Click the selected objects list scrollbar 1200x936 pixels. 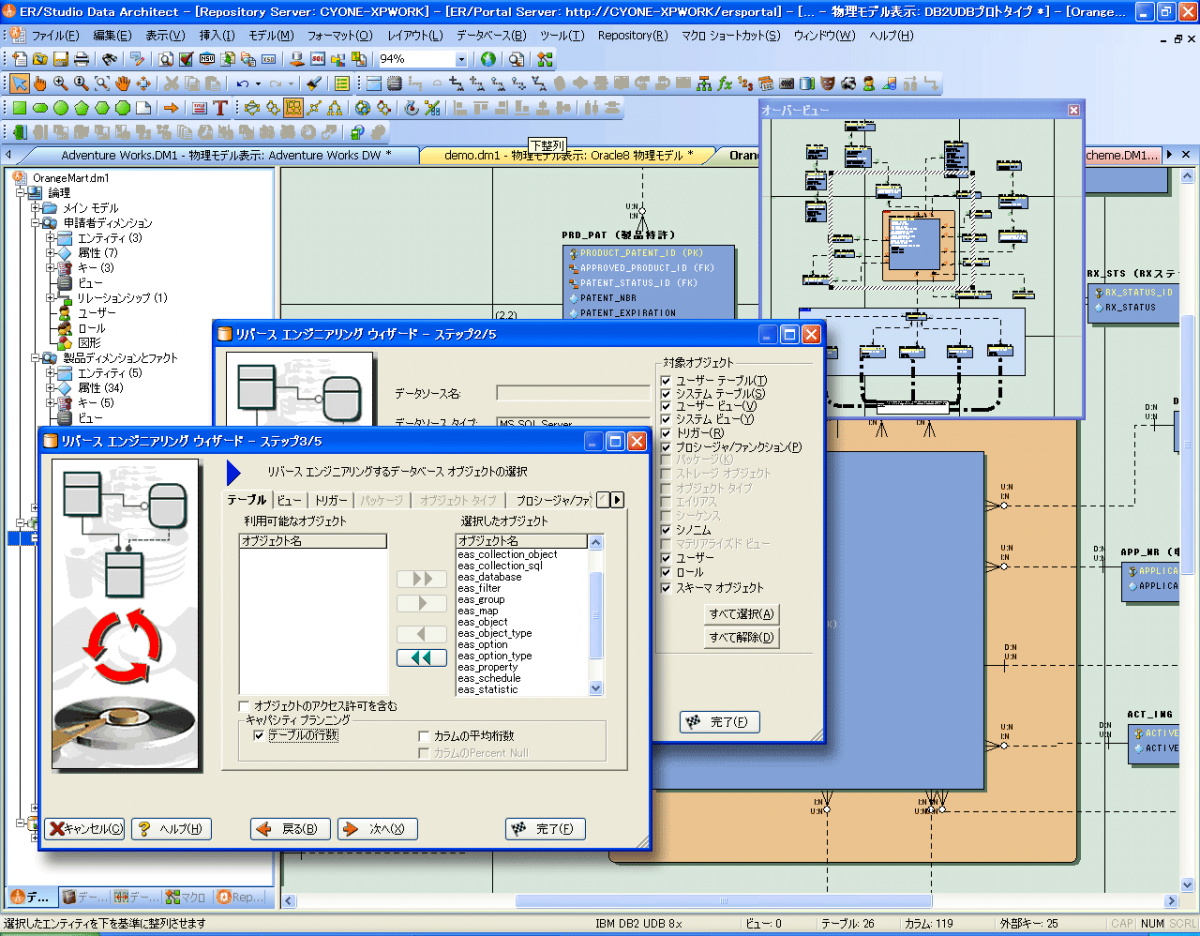pyautogui.click(x=596, y=615)
